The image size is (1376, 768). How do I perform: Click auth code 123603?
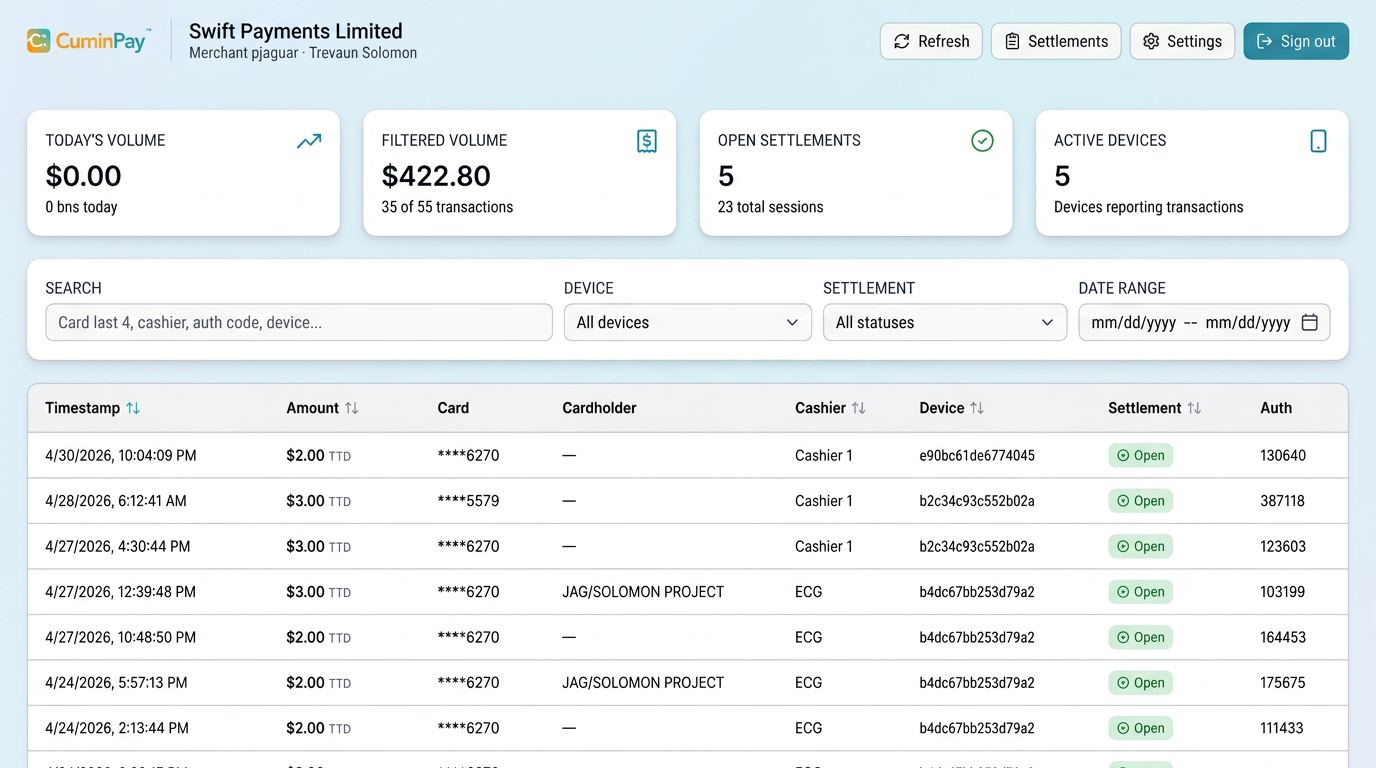pos(1283,547)
